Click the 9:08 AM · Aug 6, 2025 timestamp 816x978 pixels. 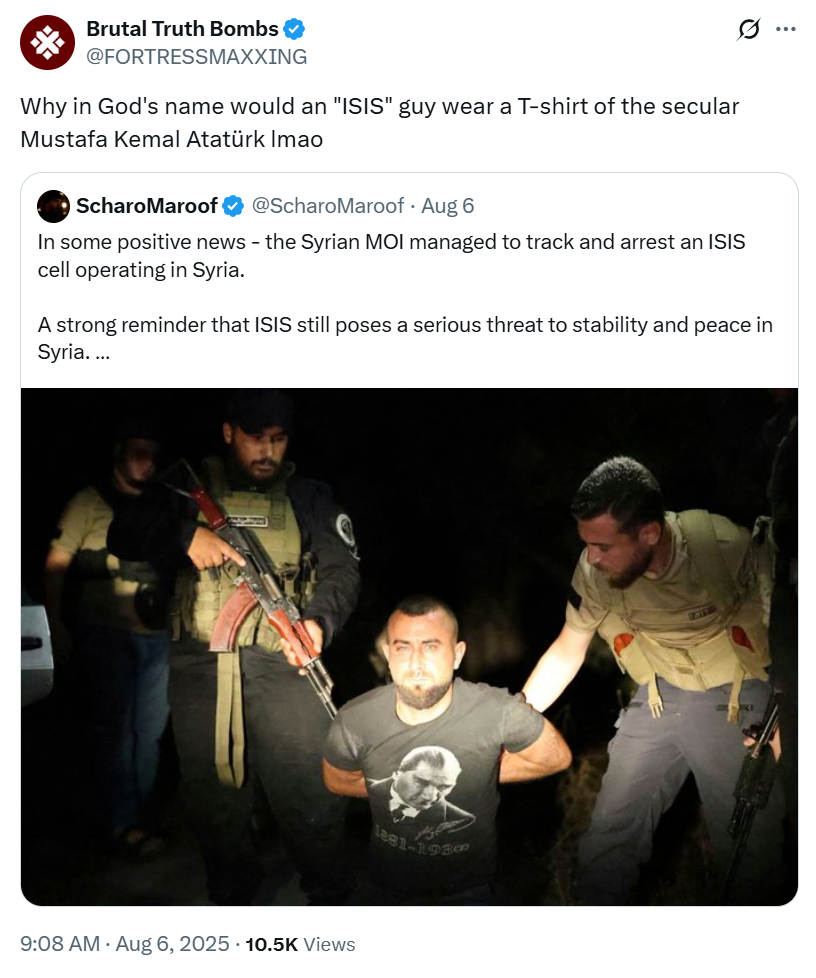(124, 944)
